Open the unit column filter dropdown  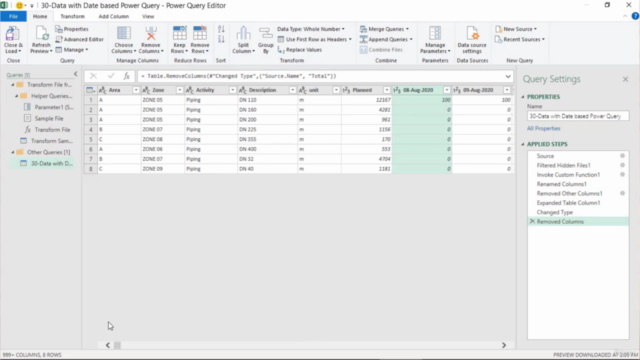(x=336, y=90)
